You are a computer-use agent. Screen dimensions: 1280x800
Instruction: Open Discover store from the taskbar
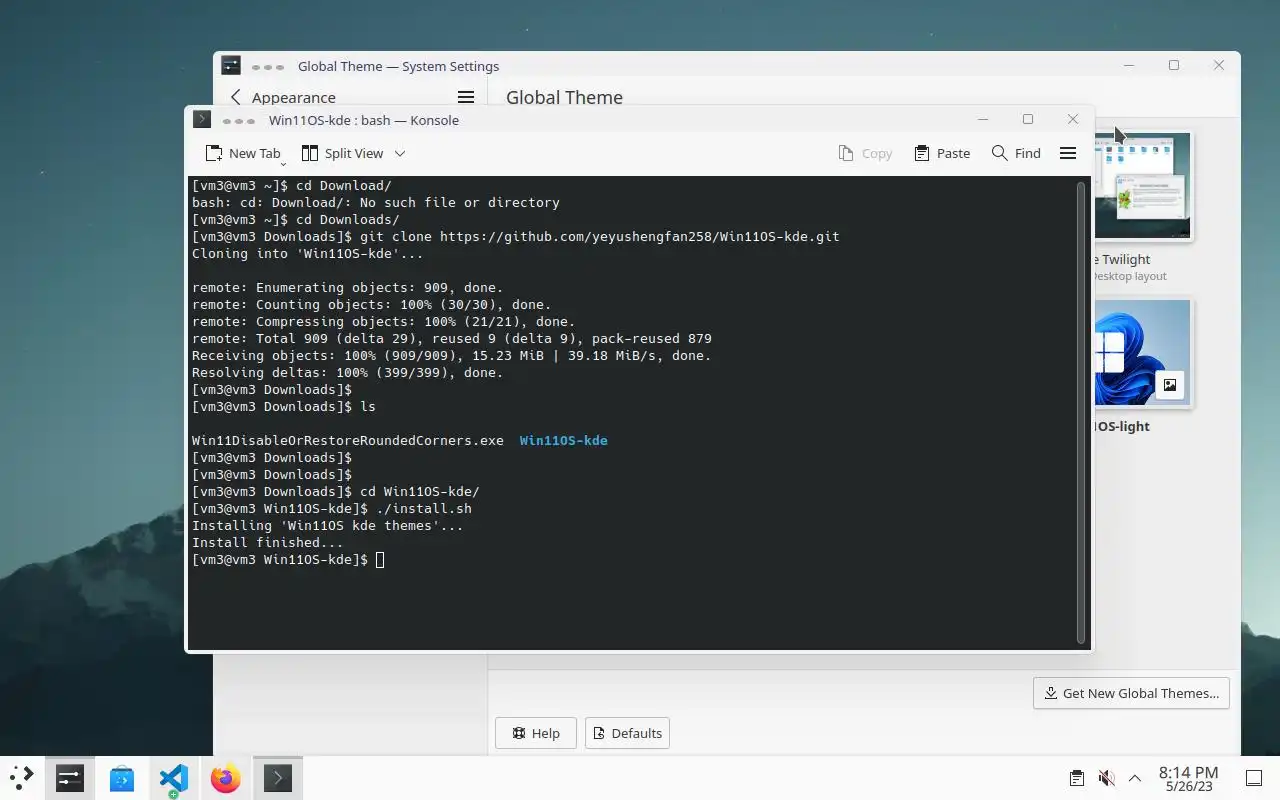coord(122,778)
